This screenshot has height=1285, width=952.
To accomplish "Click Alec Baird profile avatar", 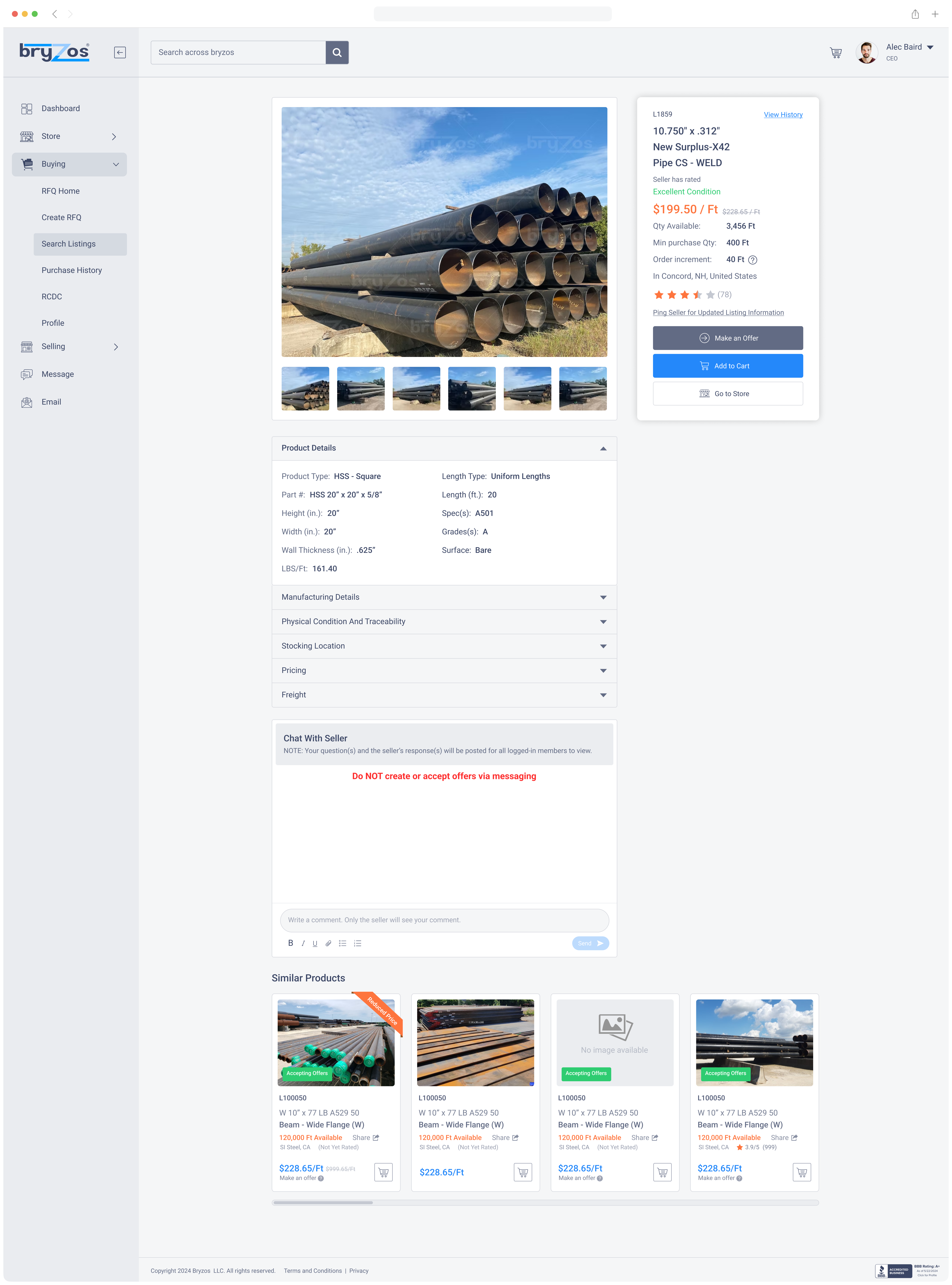I will 867,52.
